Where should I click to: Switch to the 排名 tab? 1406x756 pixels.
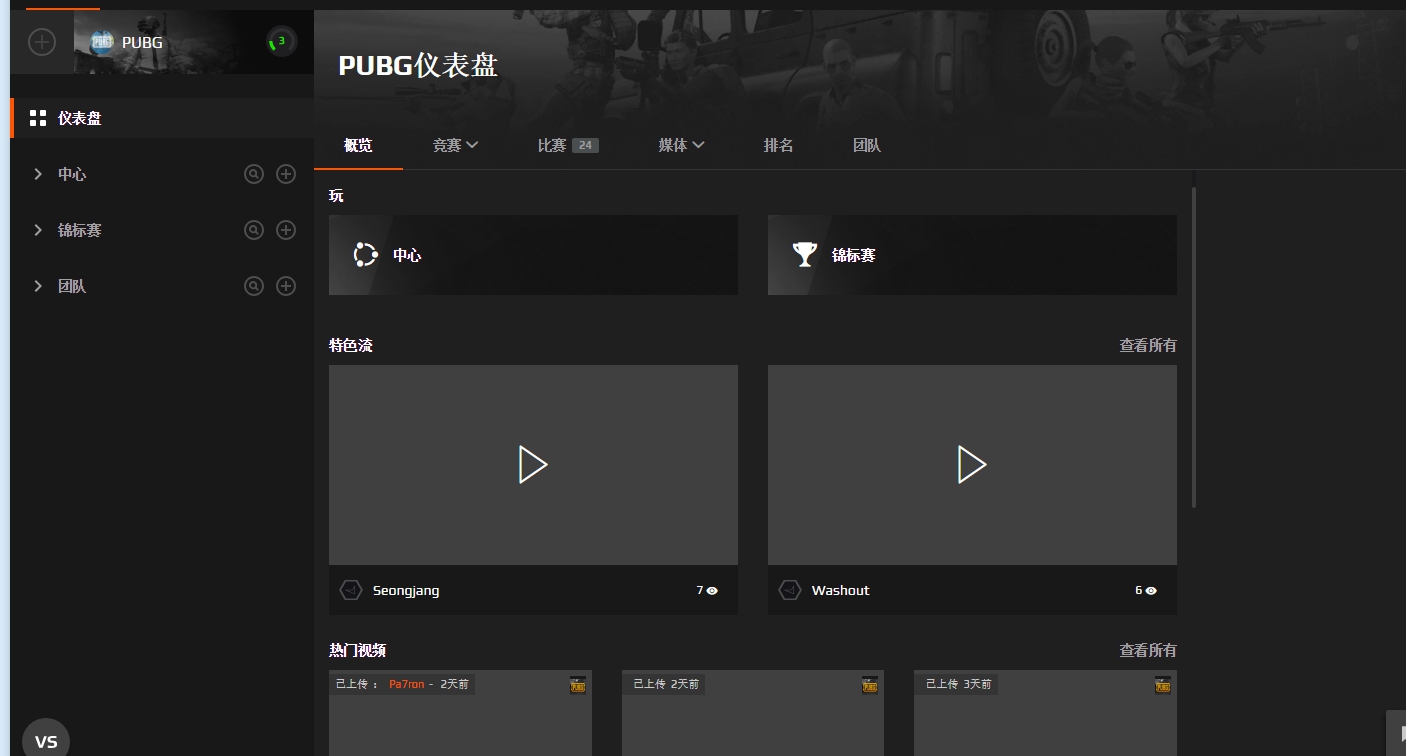point(778,145)
